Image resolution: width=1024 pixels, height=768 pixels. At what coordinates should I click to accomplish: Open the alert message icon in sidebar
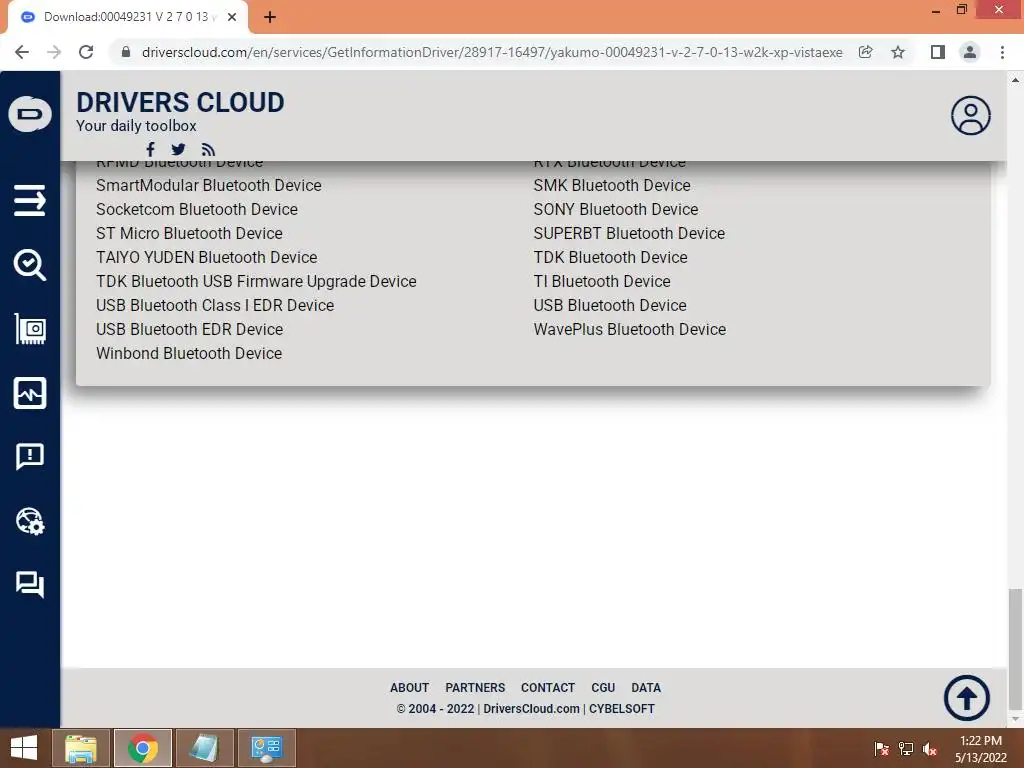point(30,456)
